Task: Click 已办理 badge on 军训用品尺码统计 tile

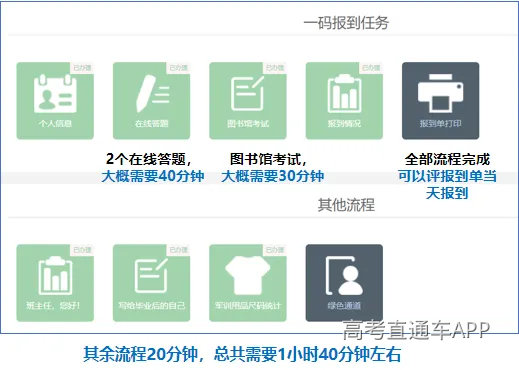Action: (x=275, y=250)
